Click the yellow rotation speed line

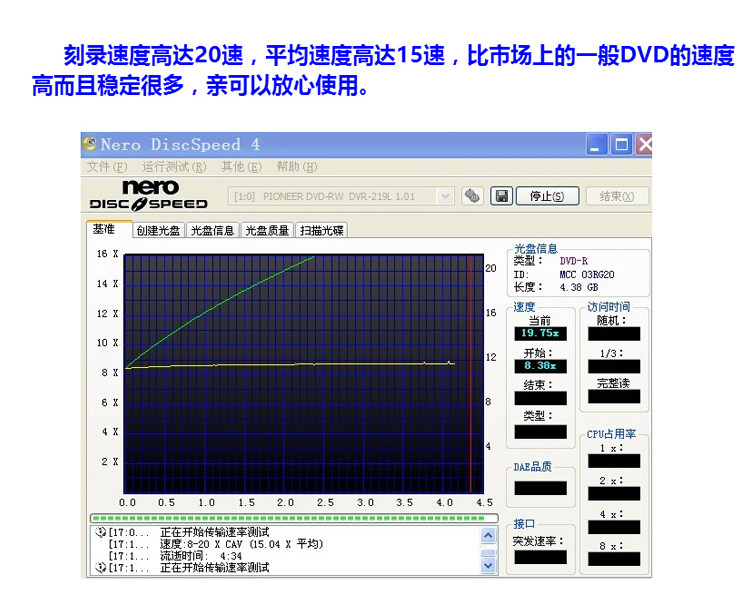tap(290, 365)
